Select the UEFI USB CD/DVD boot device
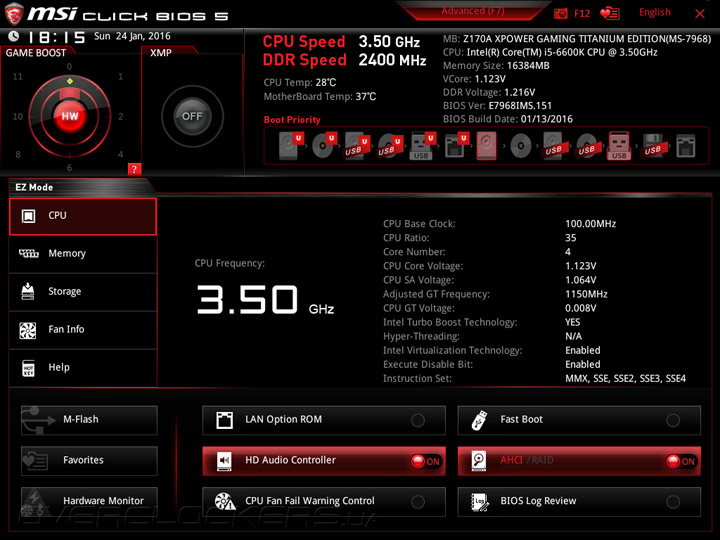Screen dimensions: 720x540 tap(390, 146)
